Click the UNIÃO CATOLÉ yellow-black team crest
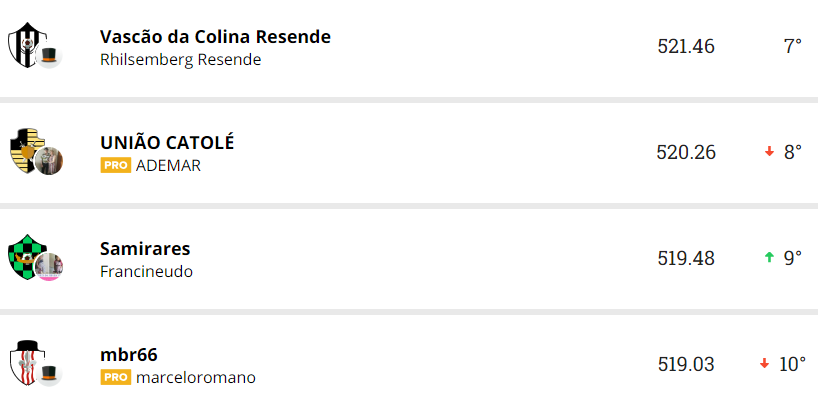Viewport: 818px width, 413px height. tap(23, 150)
